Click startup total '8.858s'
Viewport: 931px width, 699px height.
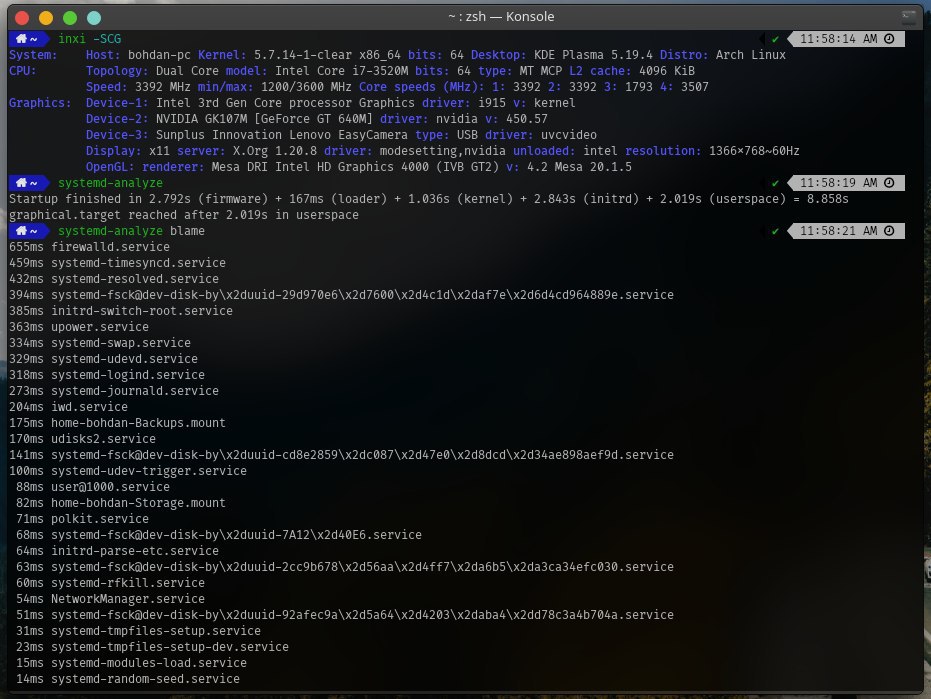(828, 199)
